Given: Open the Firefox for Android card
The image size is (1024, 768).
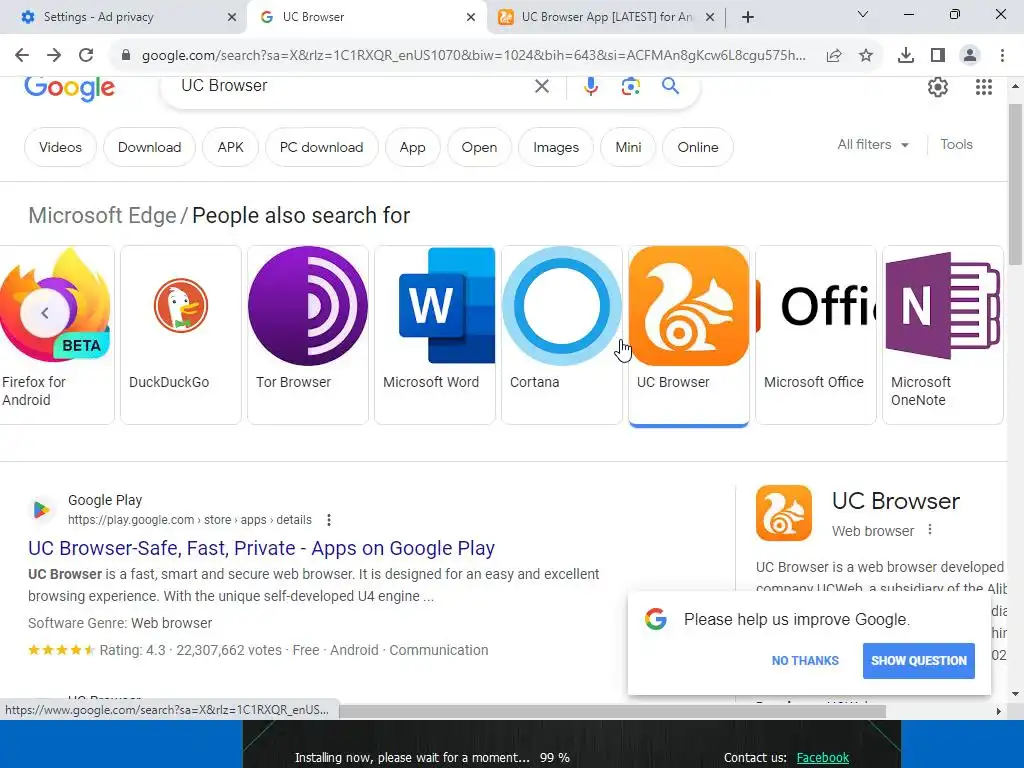Looking at the screenshot, I should click(x=57, y=335).
